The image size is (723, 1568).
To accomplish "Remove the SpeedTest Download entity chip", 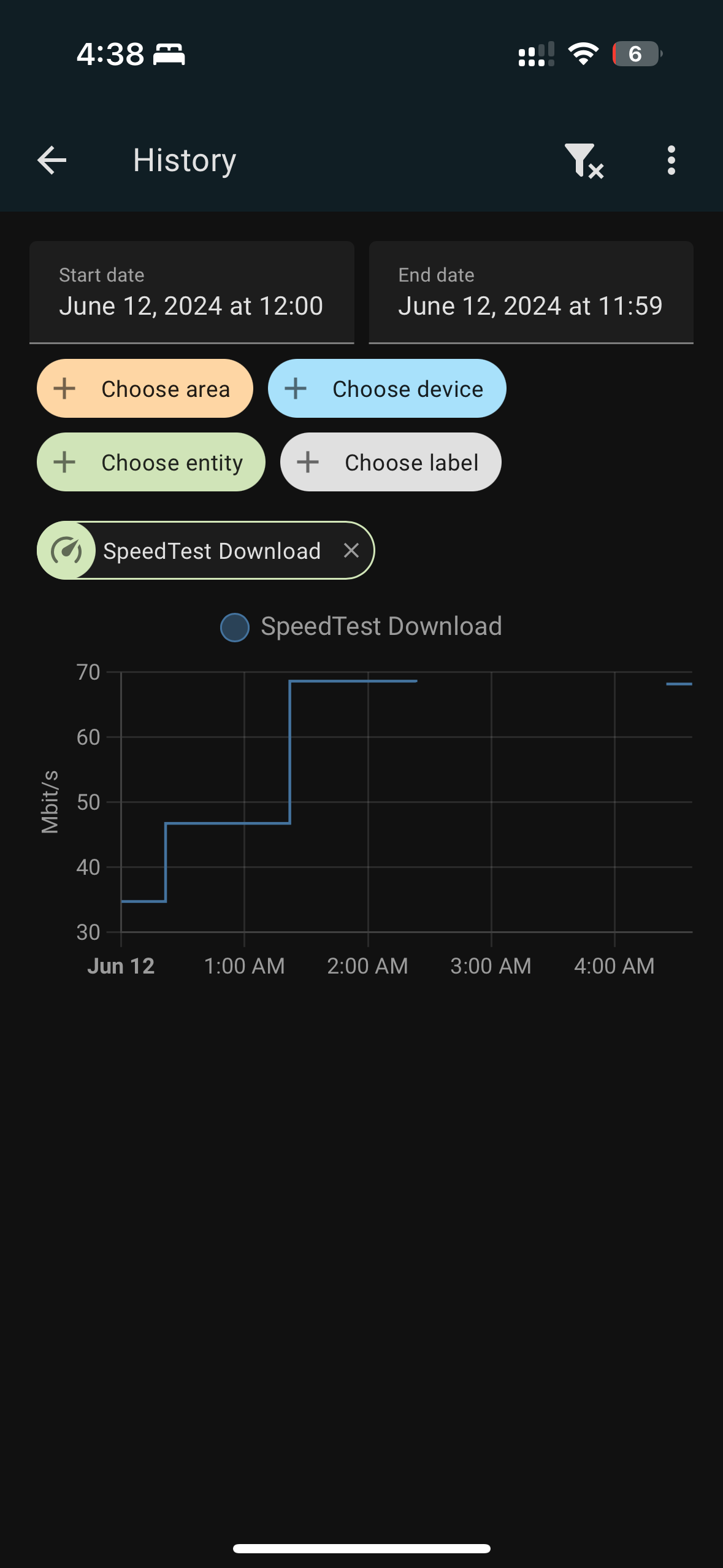I will tap(351, 550).
